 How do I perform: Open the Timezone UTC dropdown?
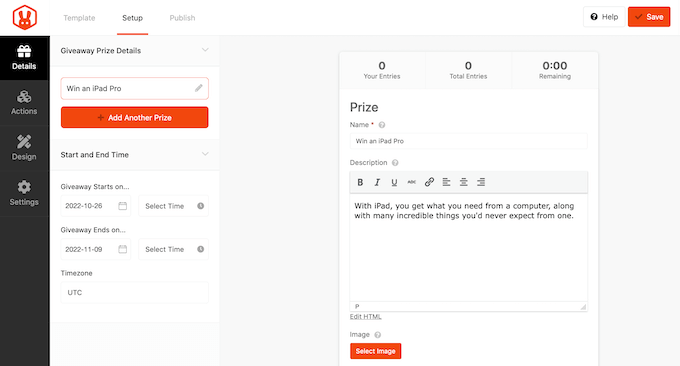134,292
